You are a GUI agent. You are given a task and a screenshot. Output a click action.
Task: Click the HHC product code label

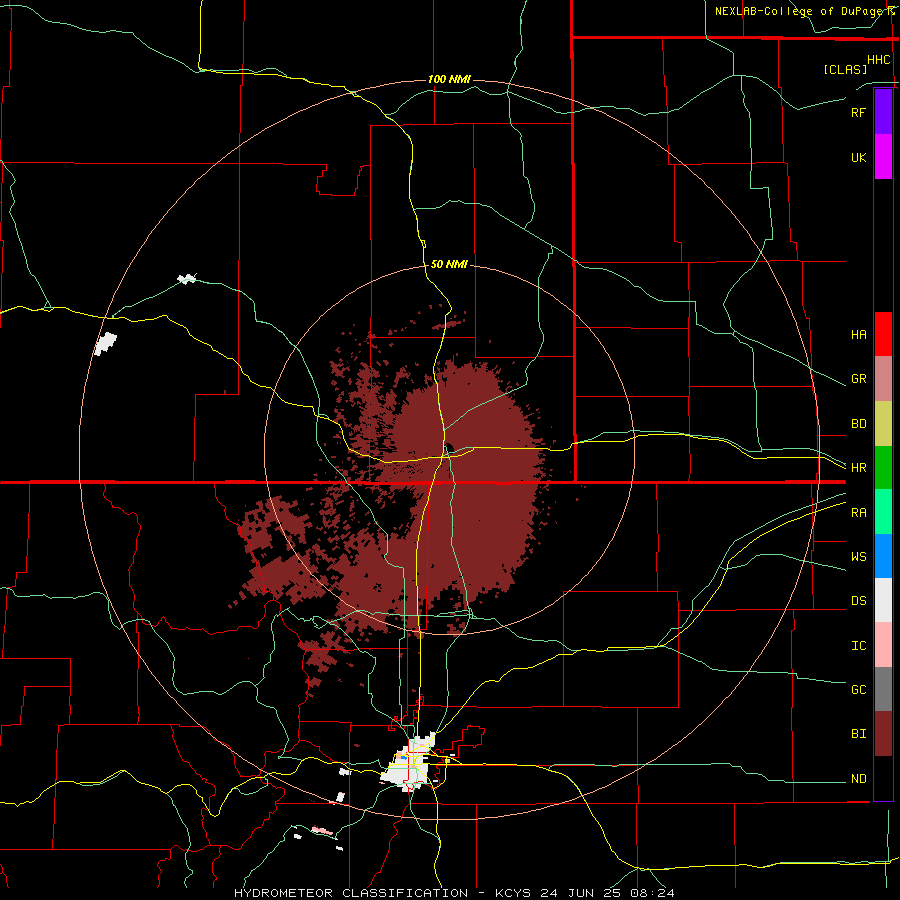click(878, 60)
